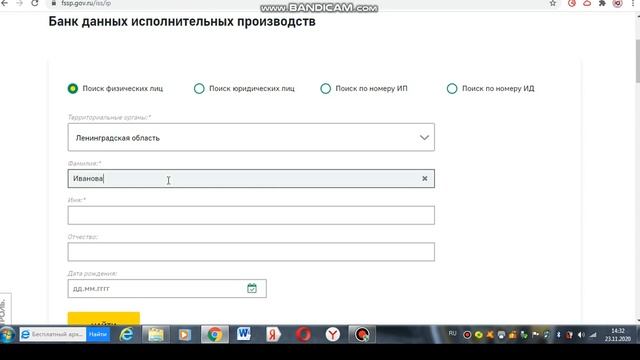This screenshot has width=640, height=360.
Task: Launch Internet Explorer from taskbar
Action: [x=127, y=335]
